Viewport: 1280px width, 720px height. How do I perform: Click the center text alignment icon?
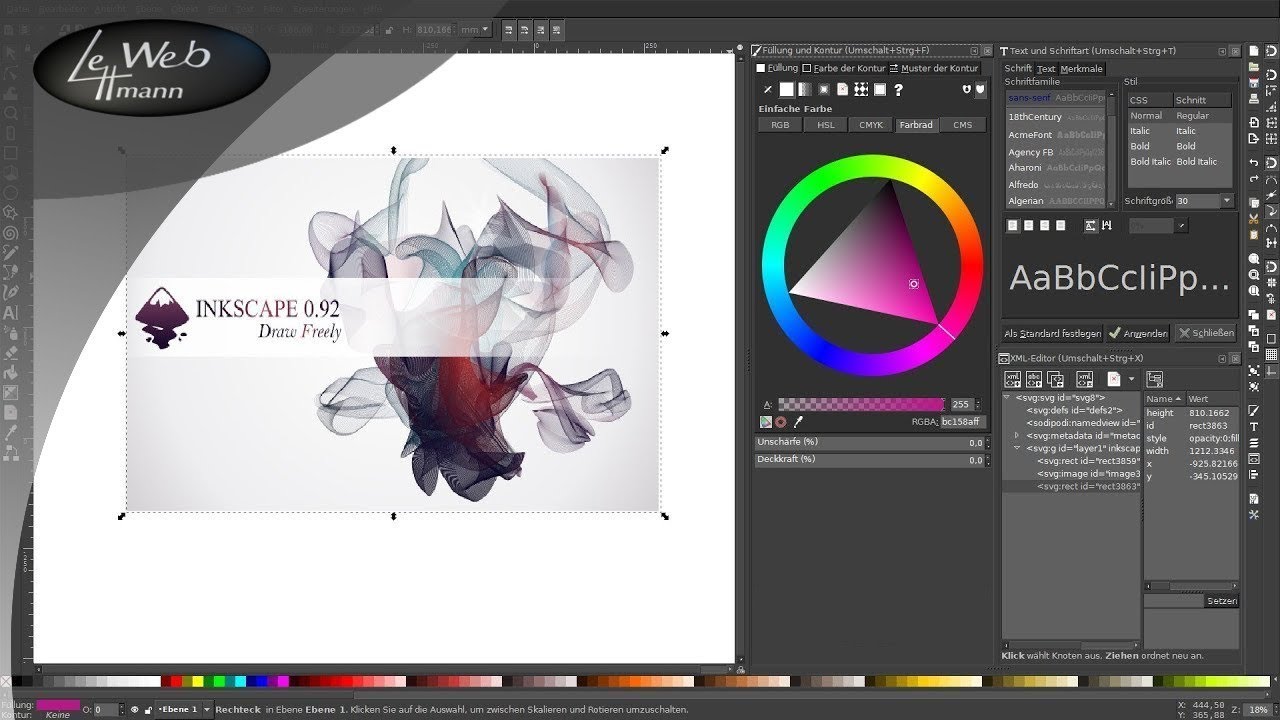click(x=1028, y=225)
